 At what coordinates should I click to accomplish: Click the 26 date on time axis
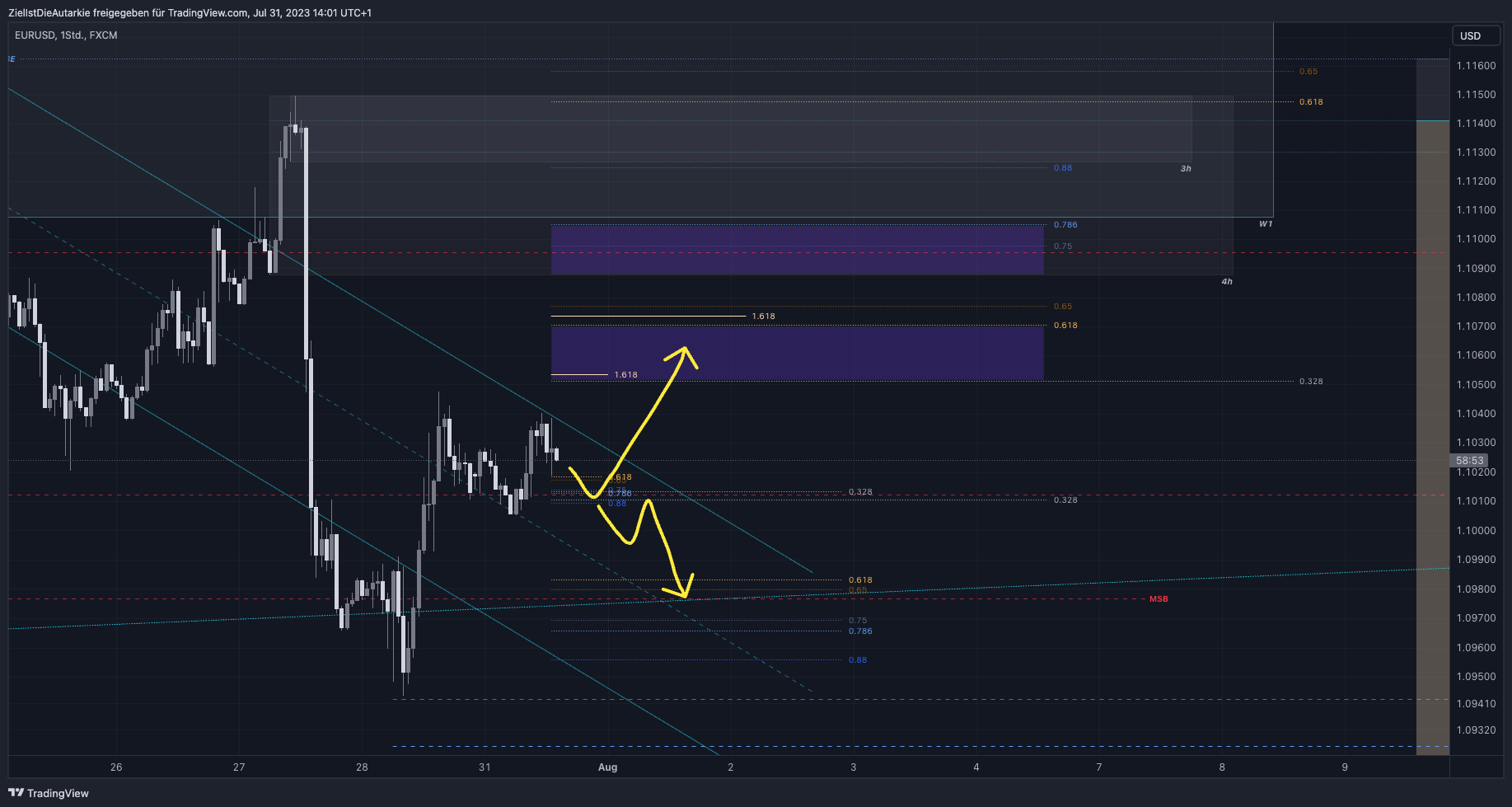tap(116, 767)
